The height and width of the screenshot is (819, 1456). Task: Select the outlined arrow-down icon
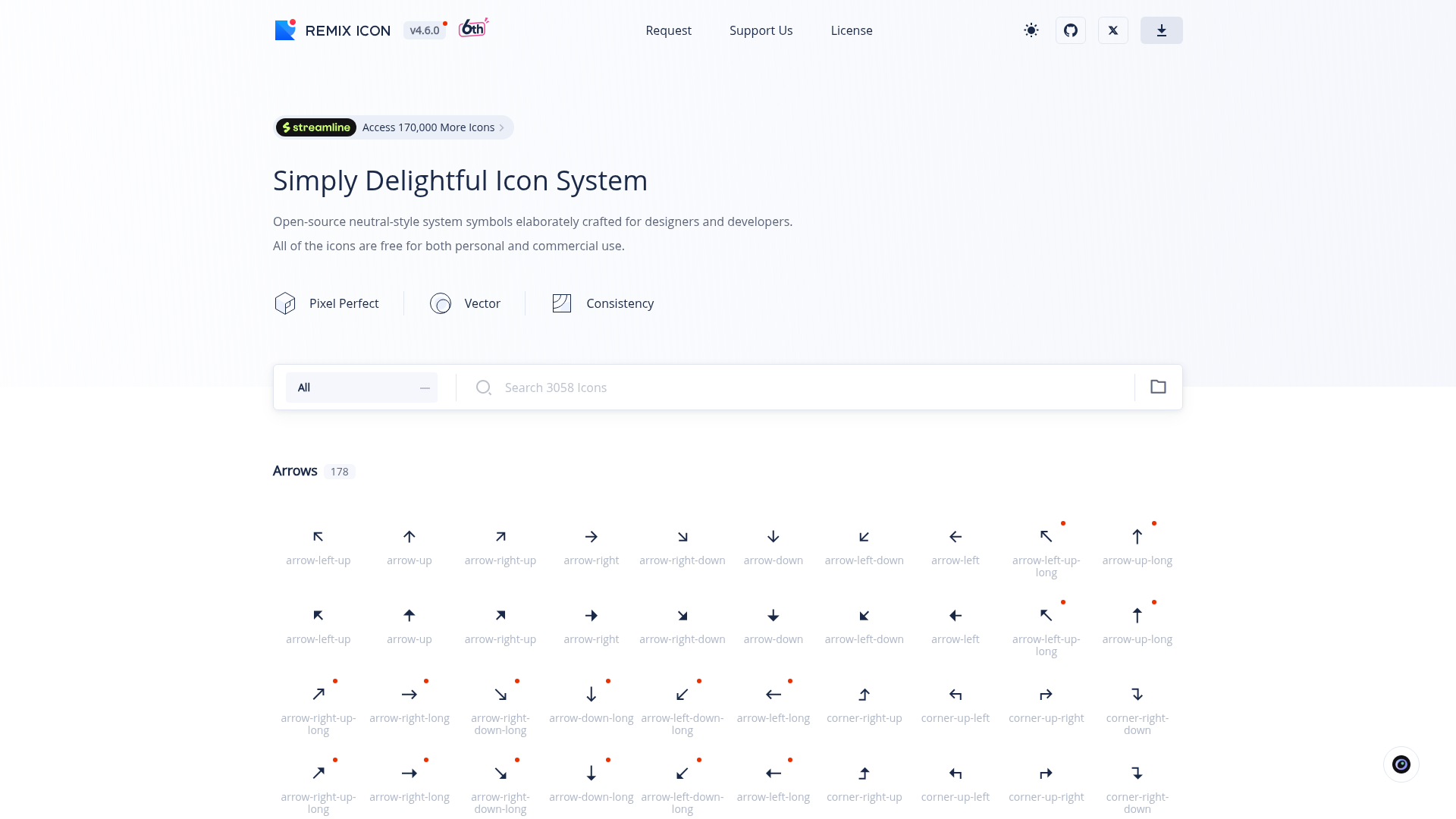pos(773,537)
